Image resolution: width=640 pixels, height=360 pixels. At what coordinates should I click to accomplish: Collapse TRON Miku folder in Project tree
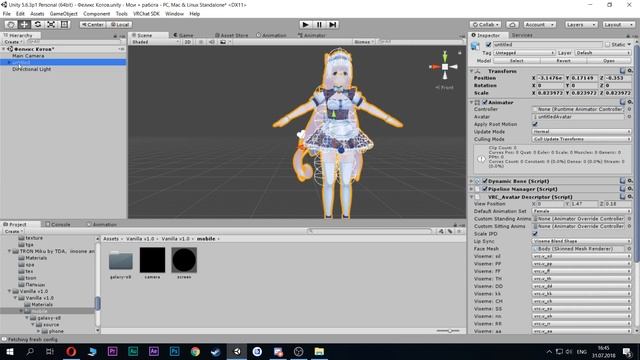9,251
